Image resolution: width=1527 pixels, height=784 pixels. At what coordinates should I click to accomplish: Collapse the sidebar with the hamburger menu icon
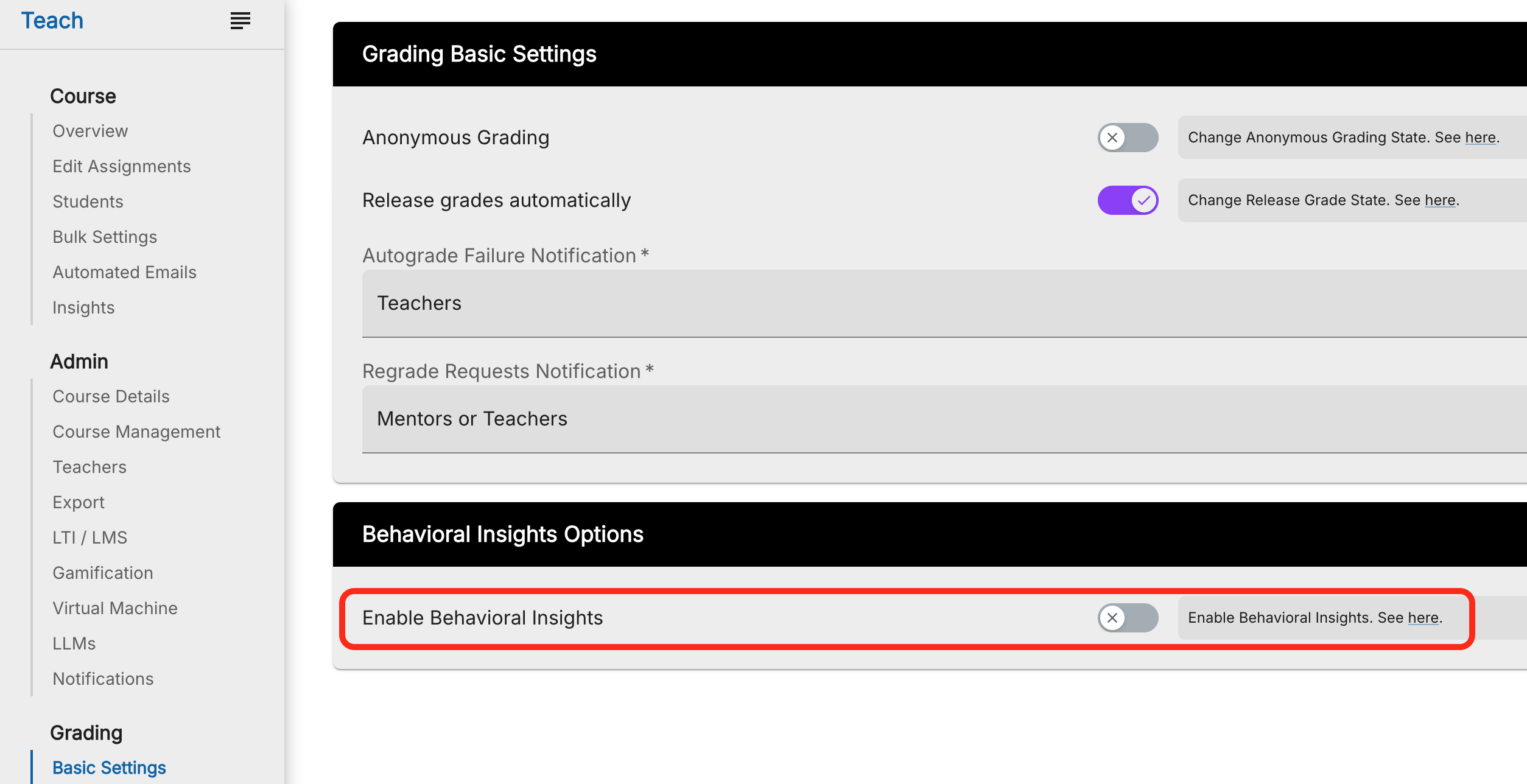[240, 21]
